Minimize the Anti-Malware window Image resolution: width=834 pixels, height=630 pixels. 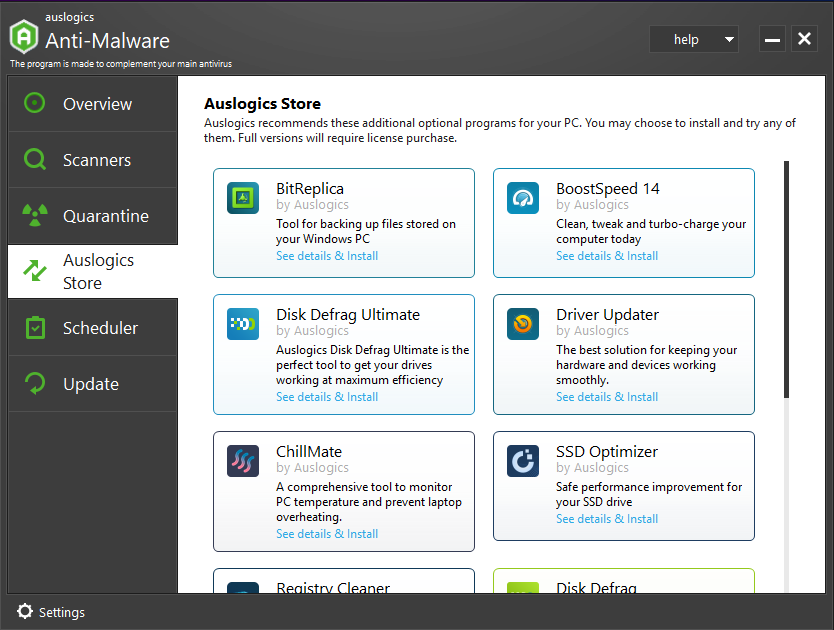[x=772, y=39]
